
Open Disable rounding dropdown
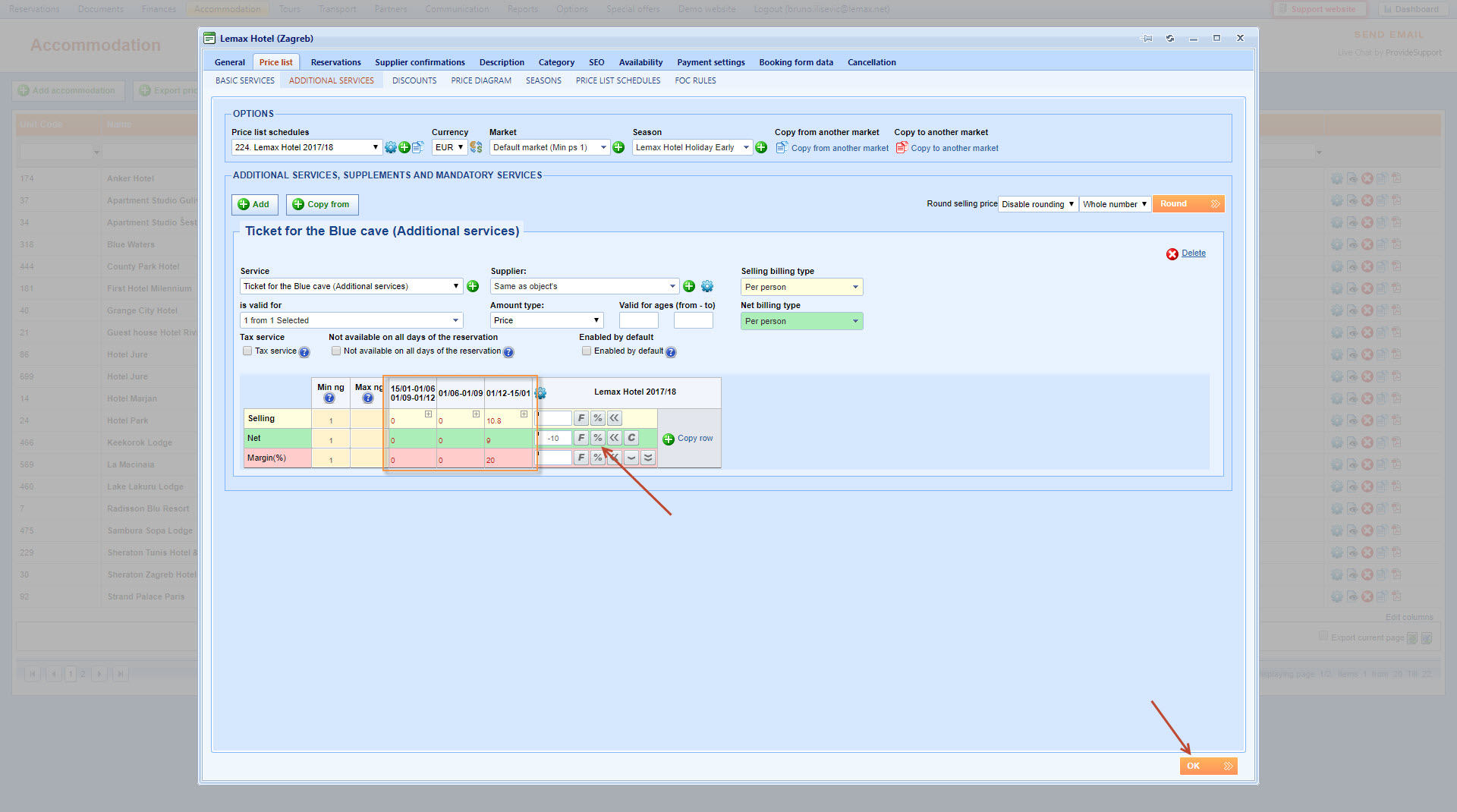[1037, 204]
